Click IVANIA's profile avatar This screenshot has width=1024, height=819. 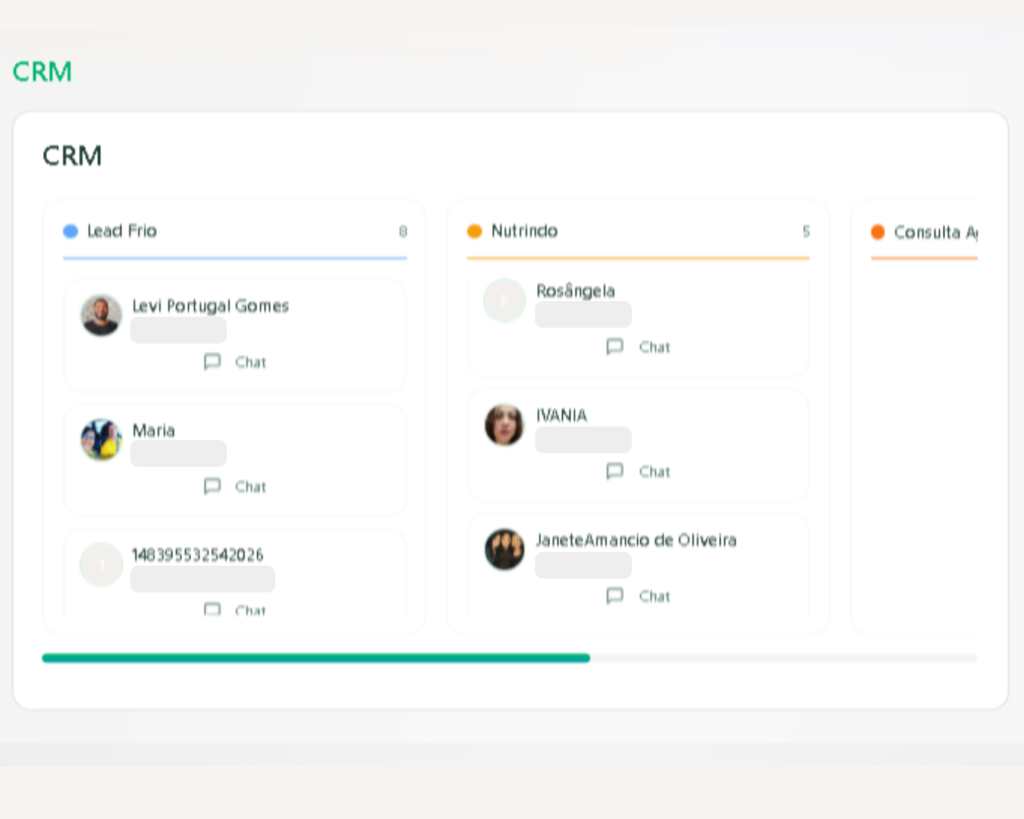[504, 425]
